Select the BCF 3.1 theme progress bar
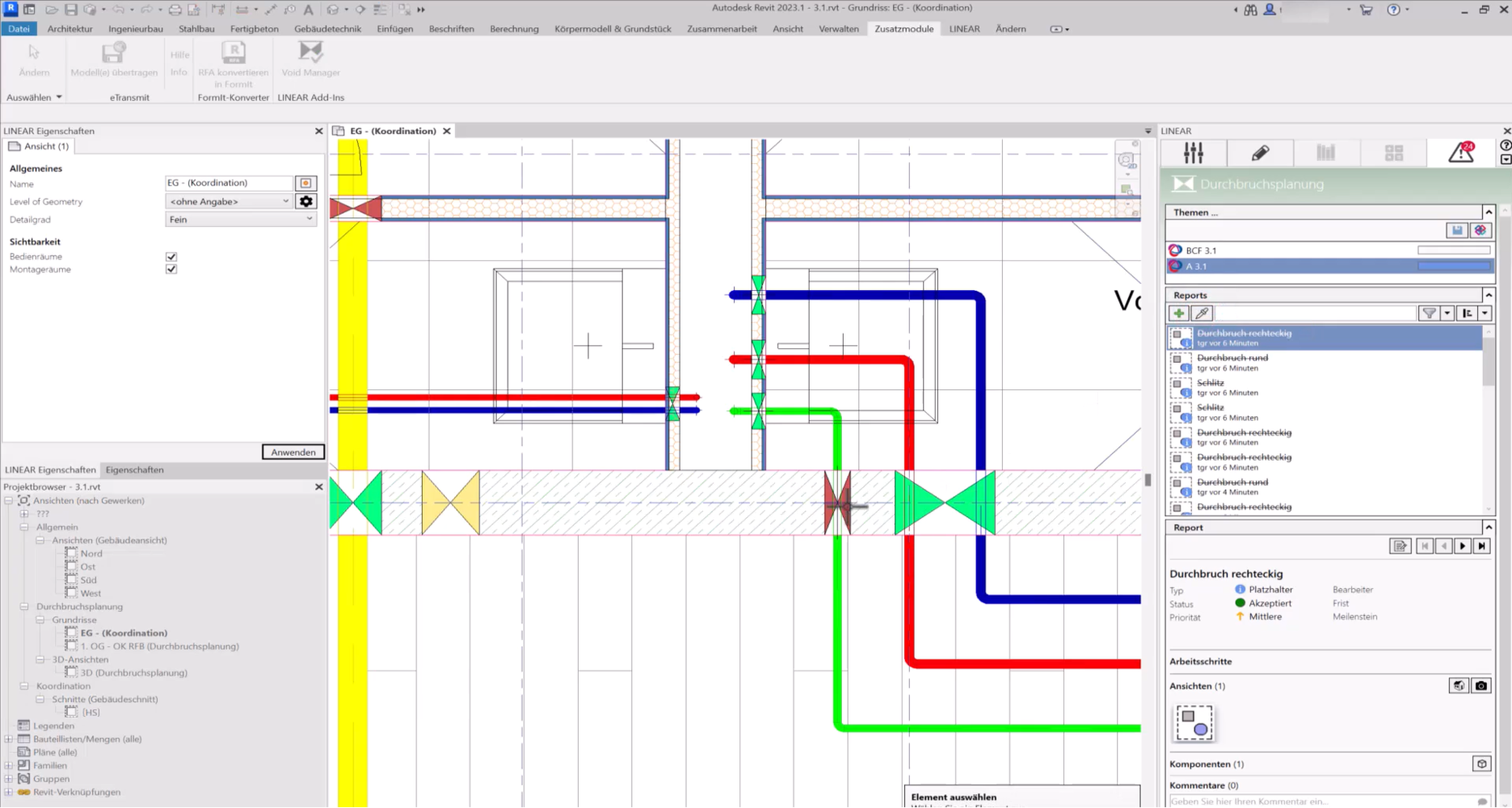The image size is (1512, 808). pos(1453,250)
